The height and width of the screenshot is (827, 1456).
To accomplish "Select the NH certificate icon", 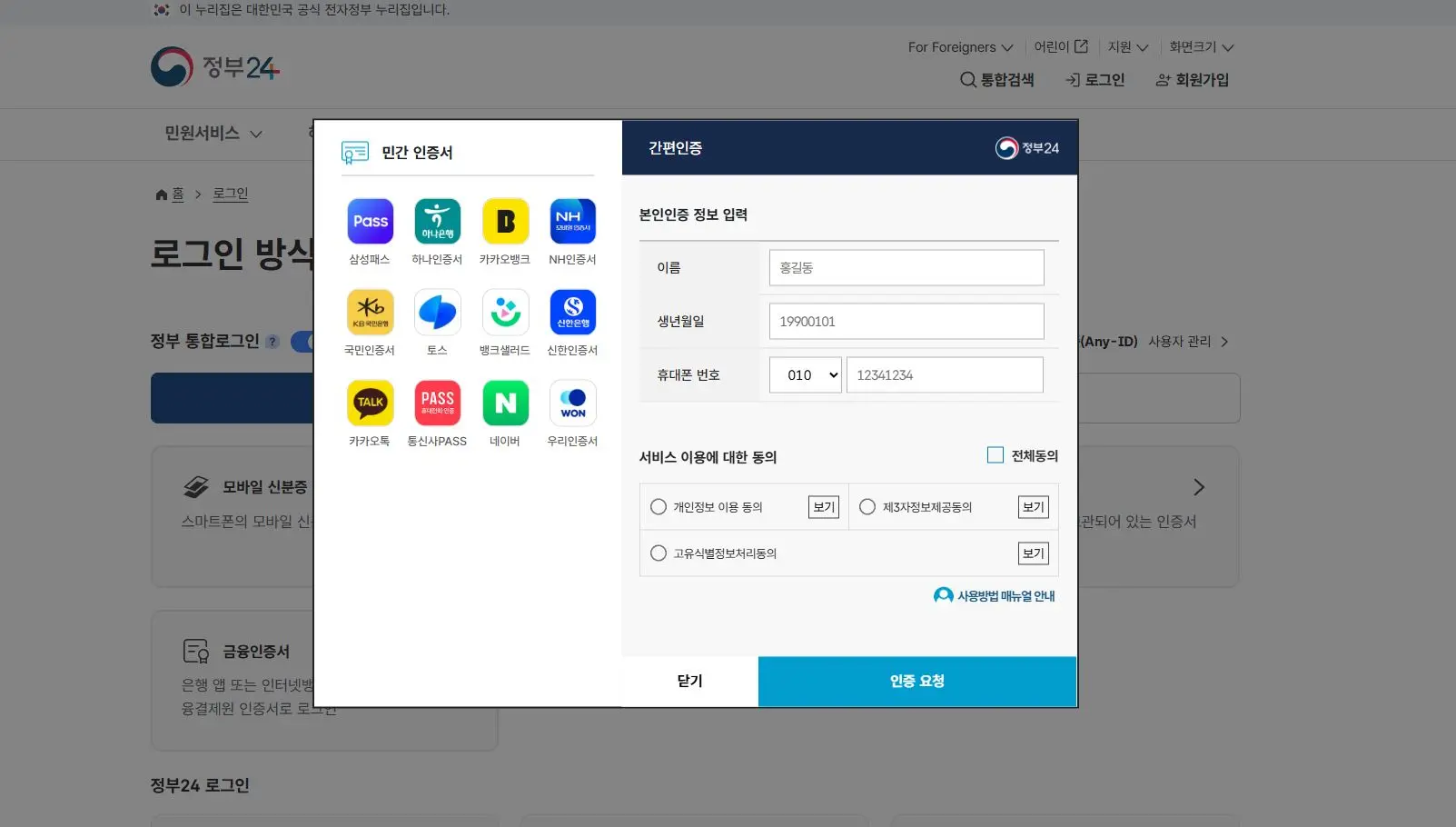I will (x=573, y=221).
